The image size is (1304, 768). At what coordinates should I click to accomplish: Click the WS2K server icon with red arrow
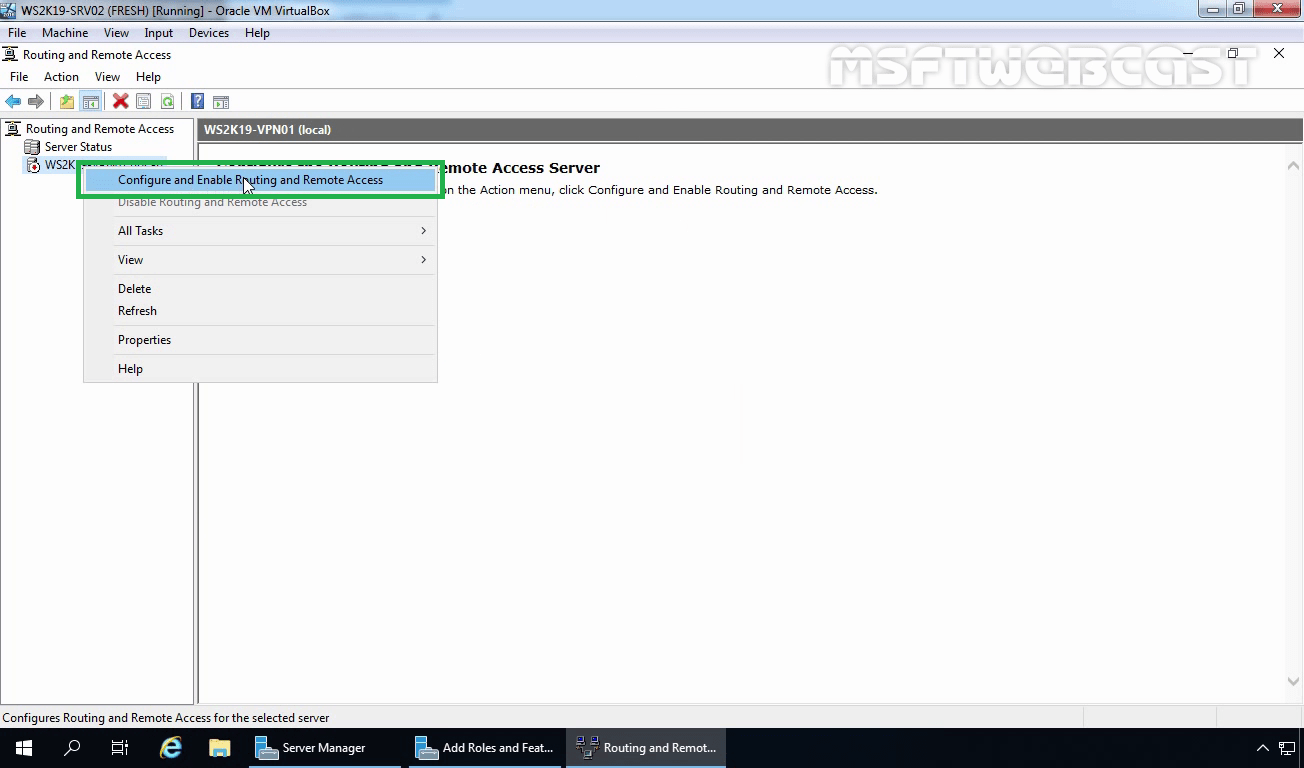click(32, 165)
